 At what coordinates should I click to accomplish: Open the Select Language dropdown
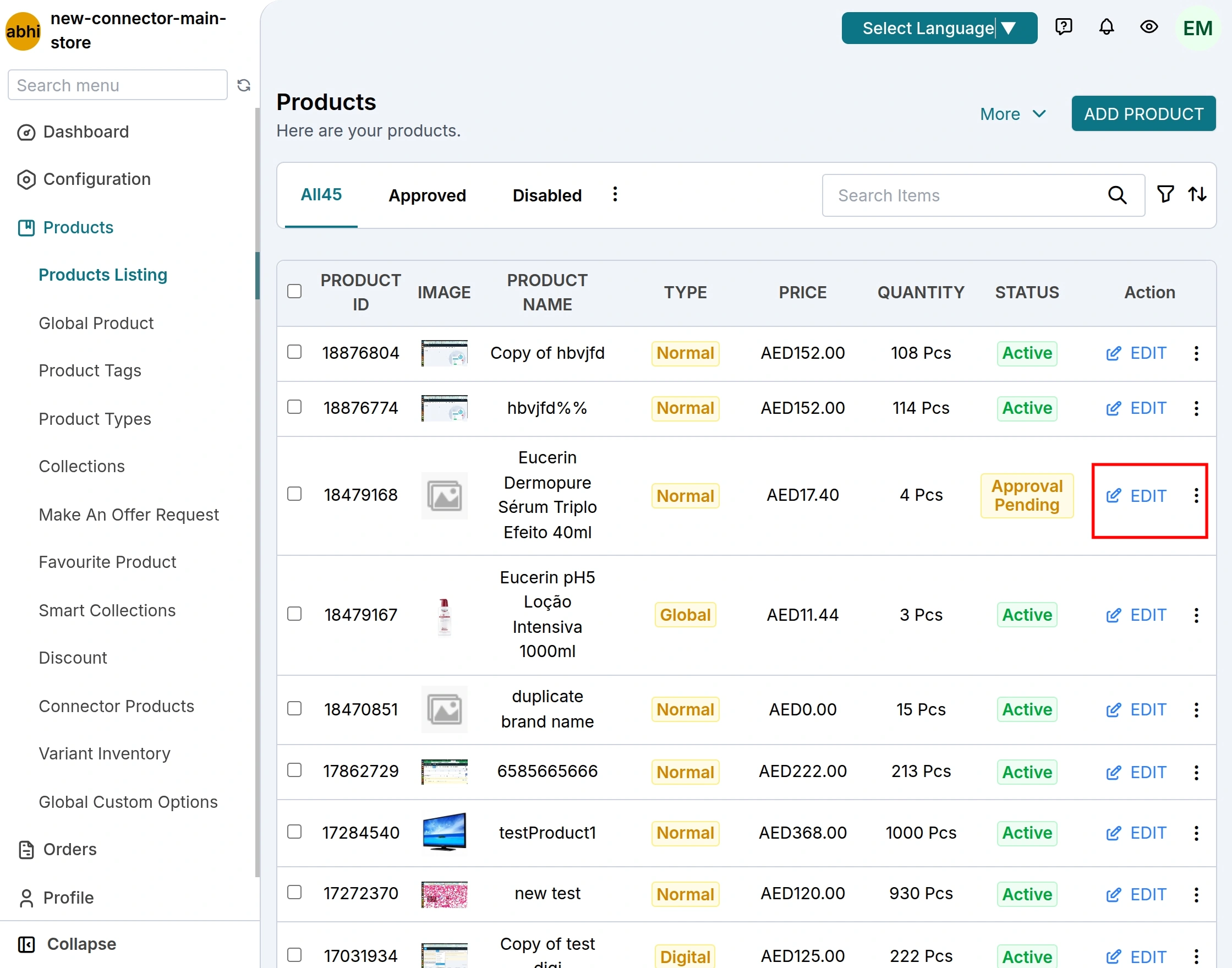(x=939, y=28)
